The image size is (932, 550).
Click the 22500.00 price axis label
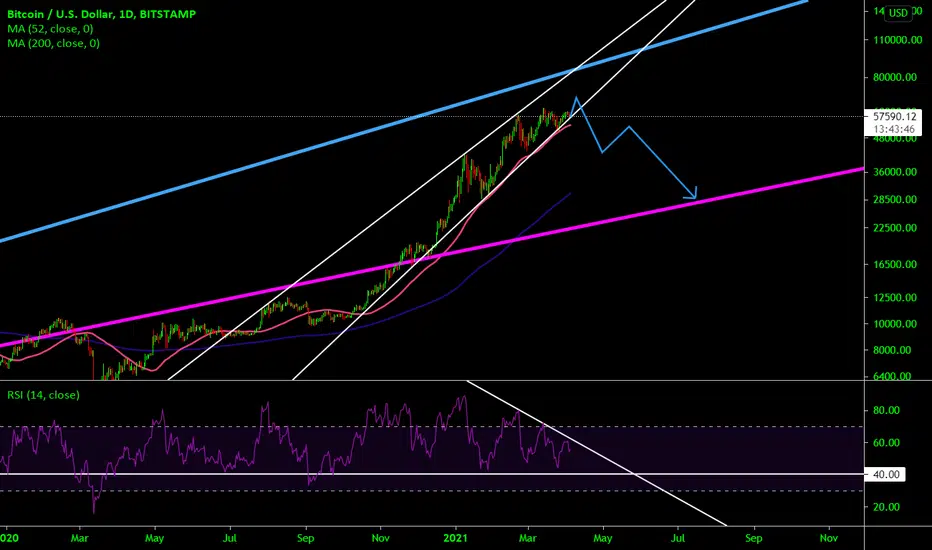pyautogui.click(x=895, y=228)
